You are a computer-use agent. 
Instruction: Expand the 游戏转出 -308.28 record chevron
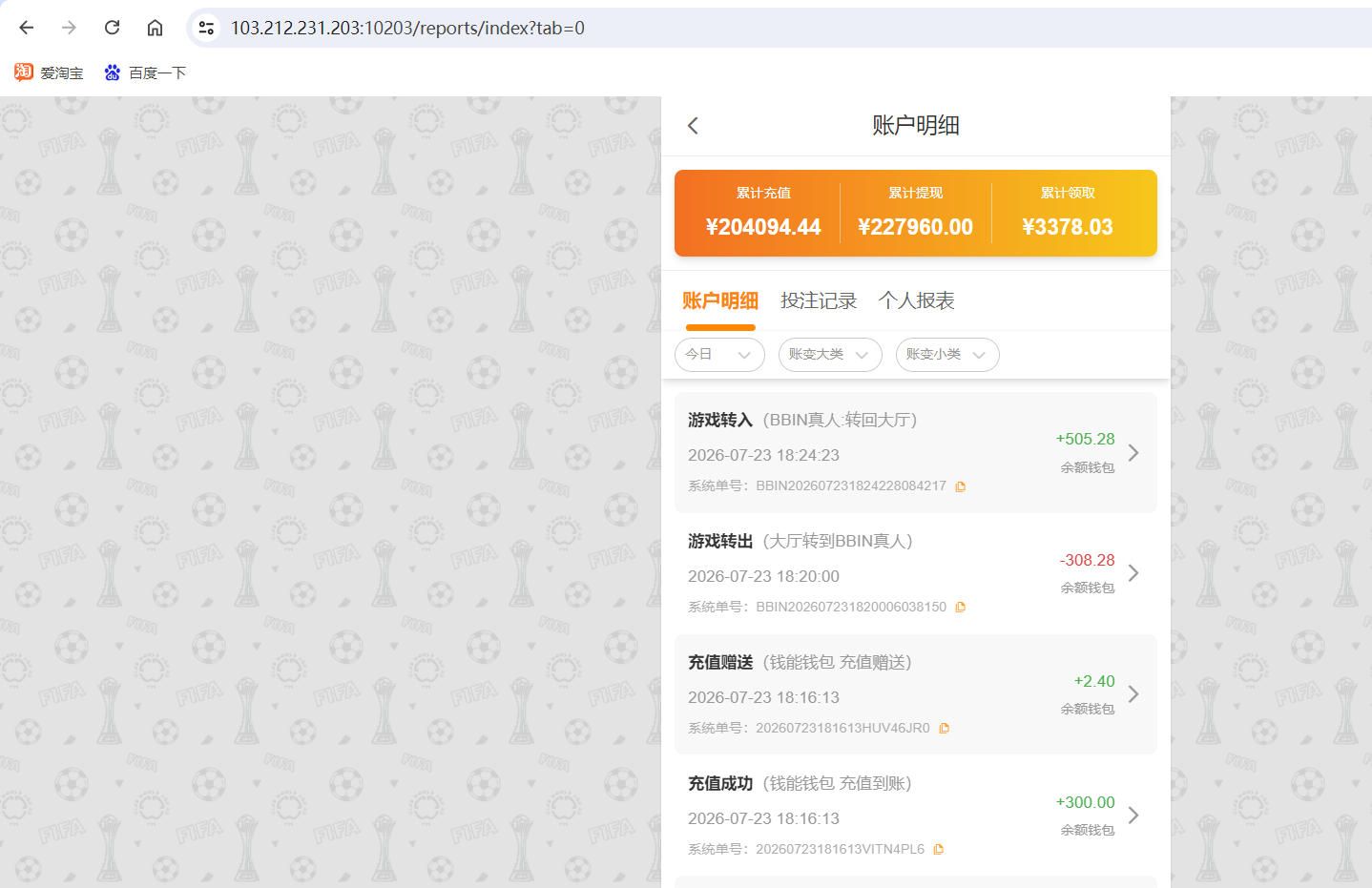(1133, 572)
